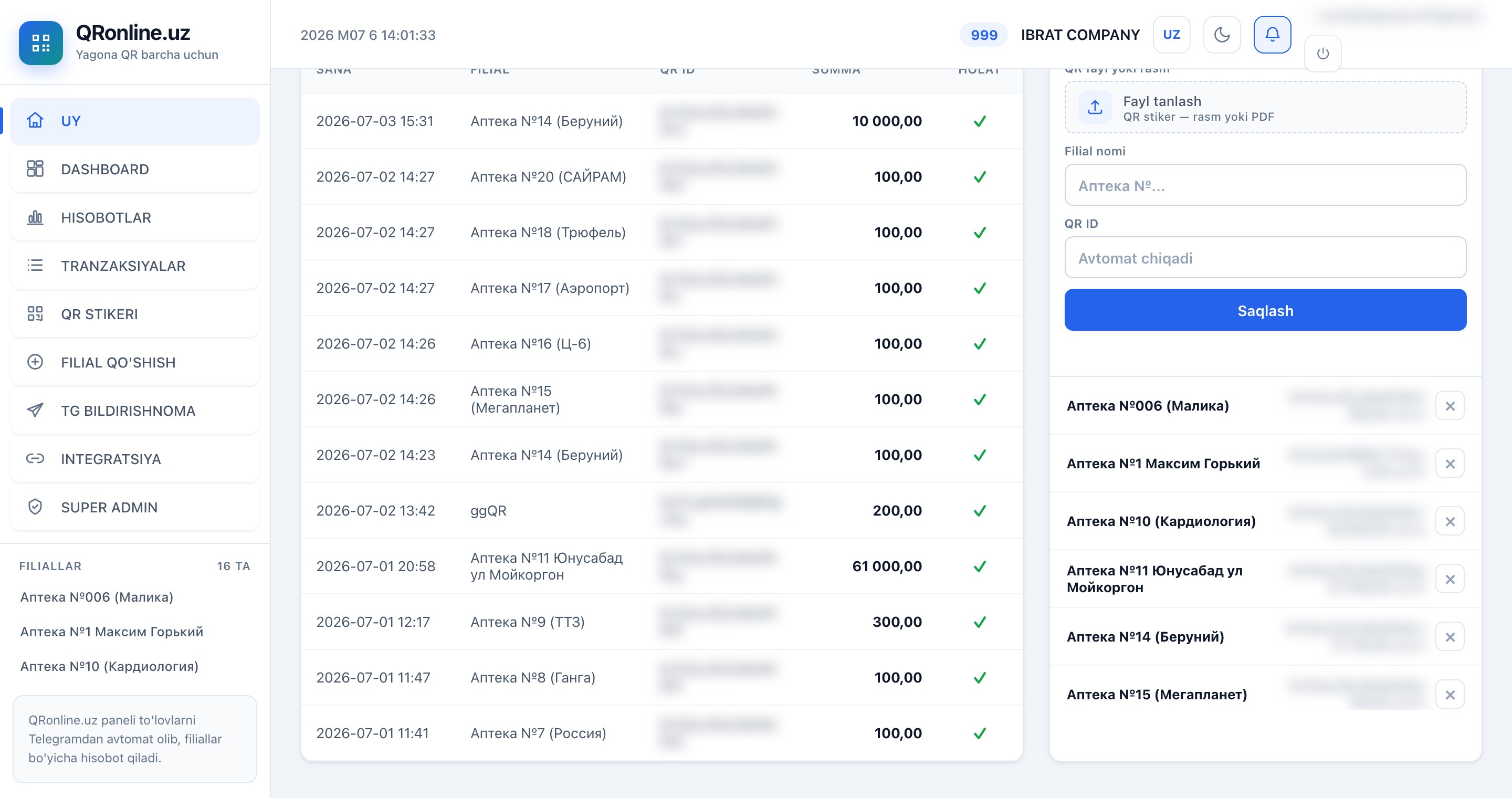Toggle dark mode moon icon
The image size is (1512, 798).
pos(1222,35)
